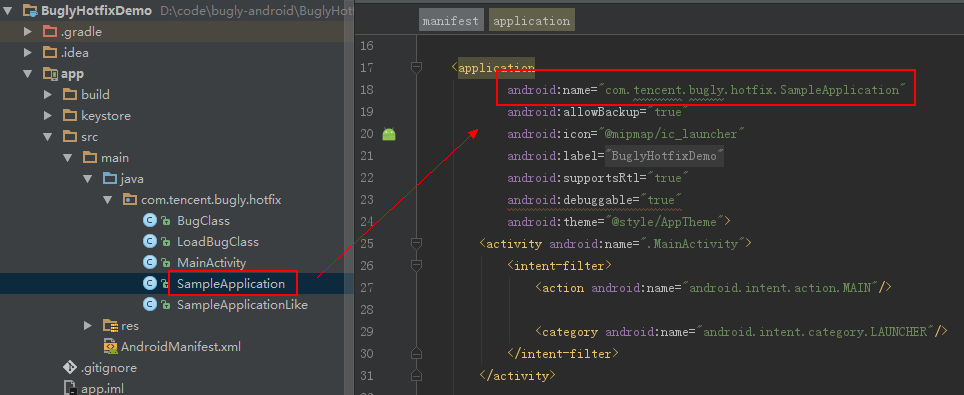This screenshot has width=964, height=395.
Task: Click the src folder icon
Action: pyautogui.click(x=70, y=137)
